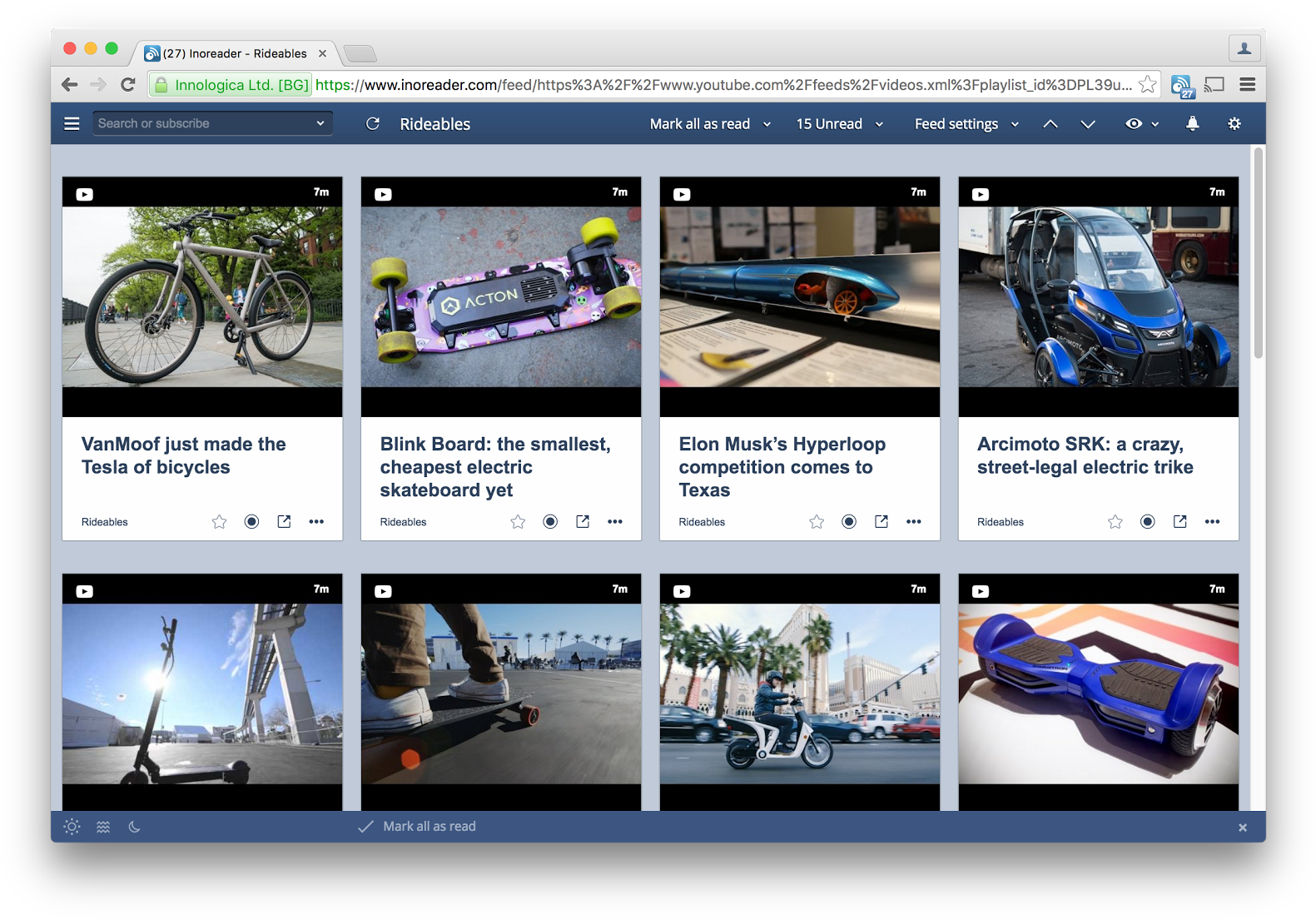Open the blue Arcimoto trike thumbnail

(x=1099, y=296)
